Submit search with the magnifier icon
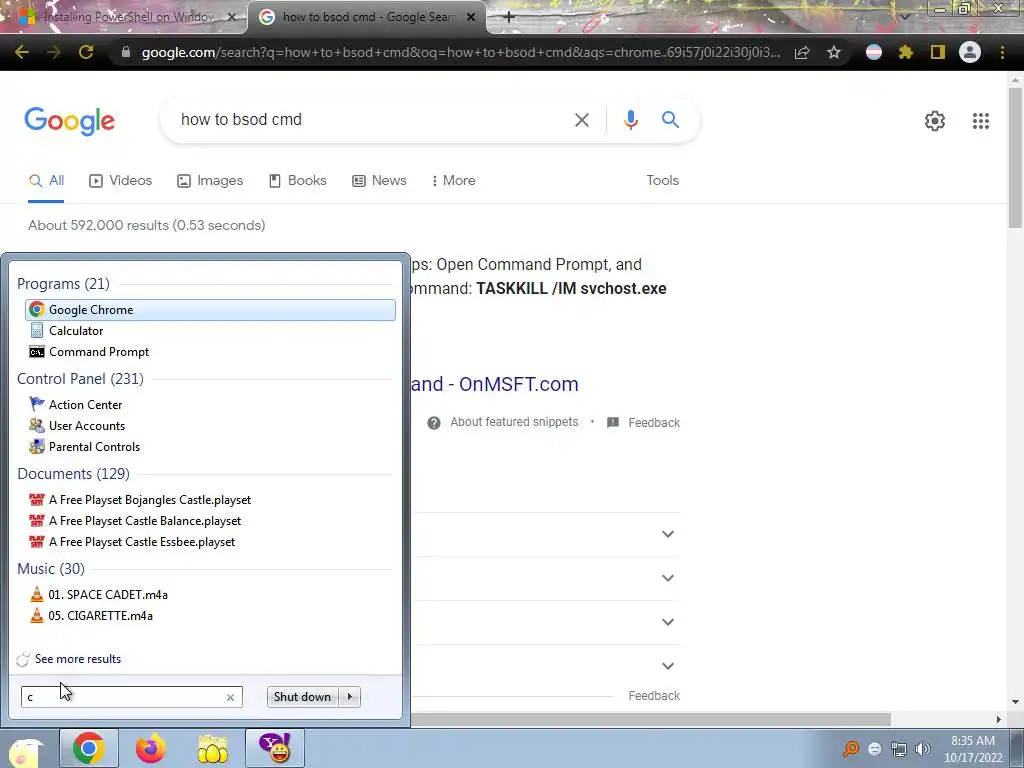The height and width of the screenshot is (768, 1024). [x=670, y=120]
